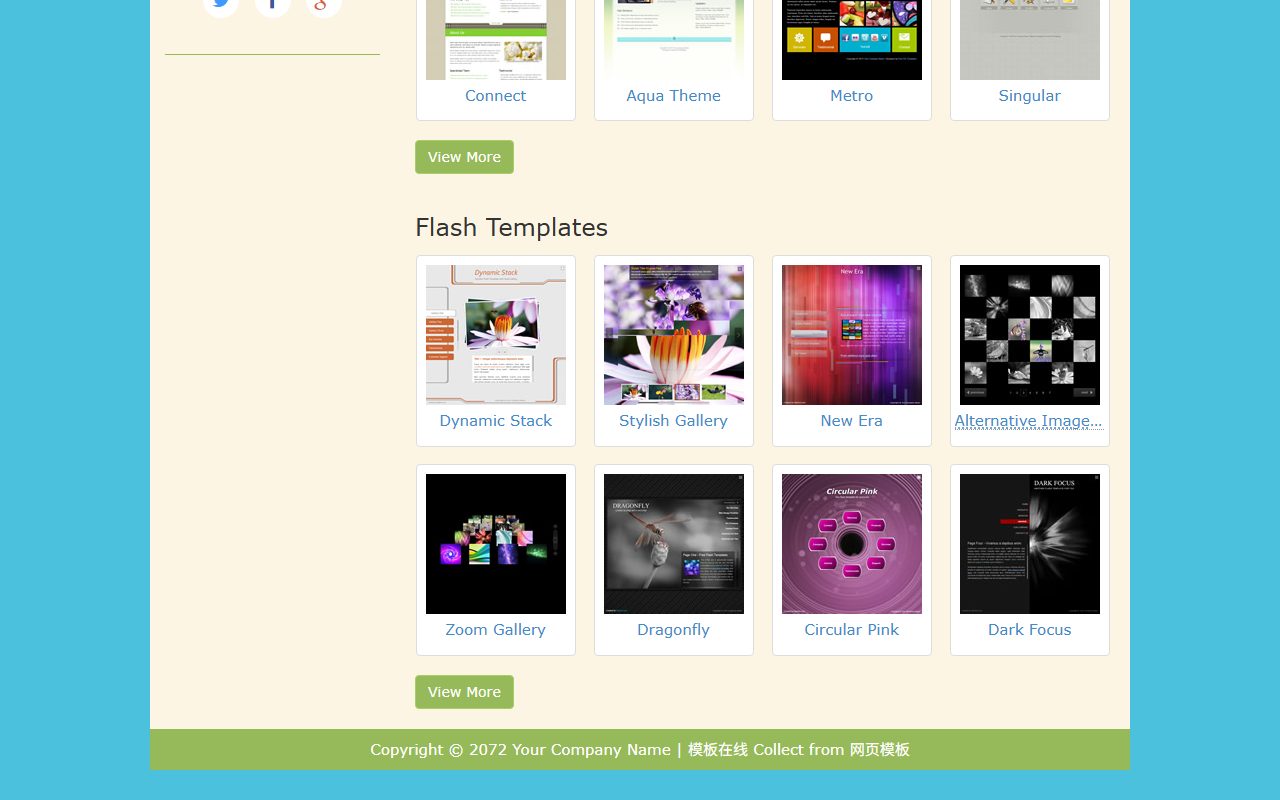Select the Aqua Theme template thumbnail
This screenshot has height=800, width=1280.
pos(674,40)
